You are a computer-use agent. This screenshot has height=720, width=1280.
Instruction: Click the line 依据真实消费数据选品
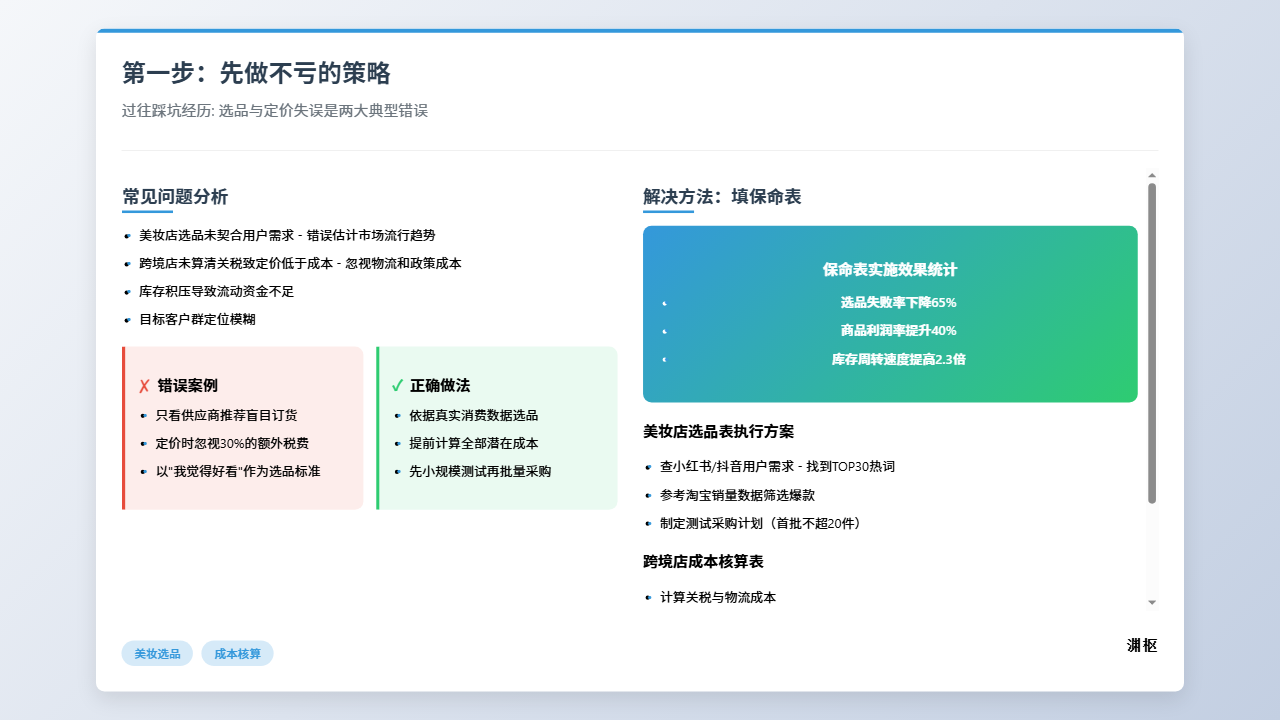(474, 416)
